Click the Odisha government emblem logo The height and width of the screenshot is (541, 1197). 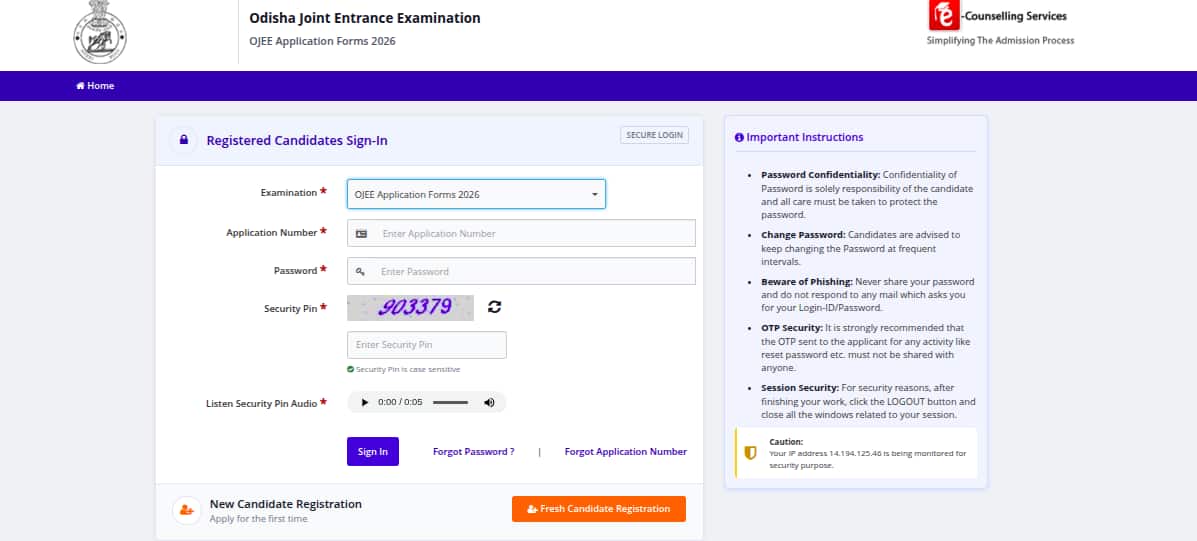click(x=102, y=35)
